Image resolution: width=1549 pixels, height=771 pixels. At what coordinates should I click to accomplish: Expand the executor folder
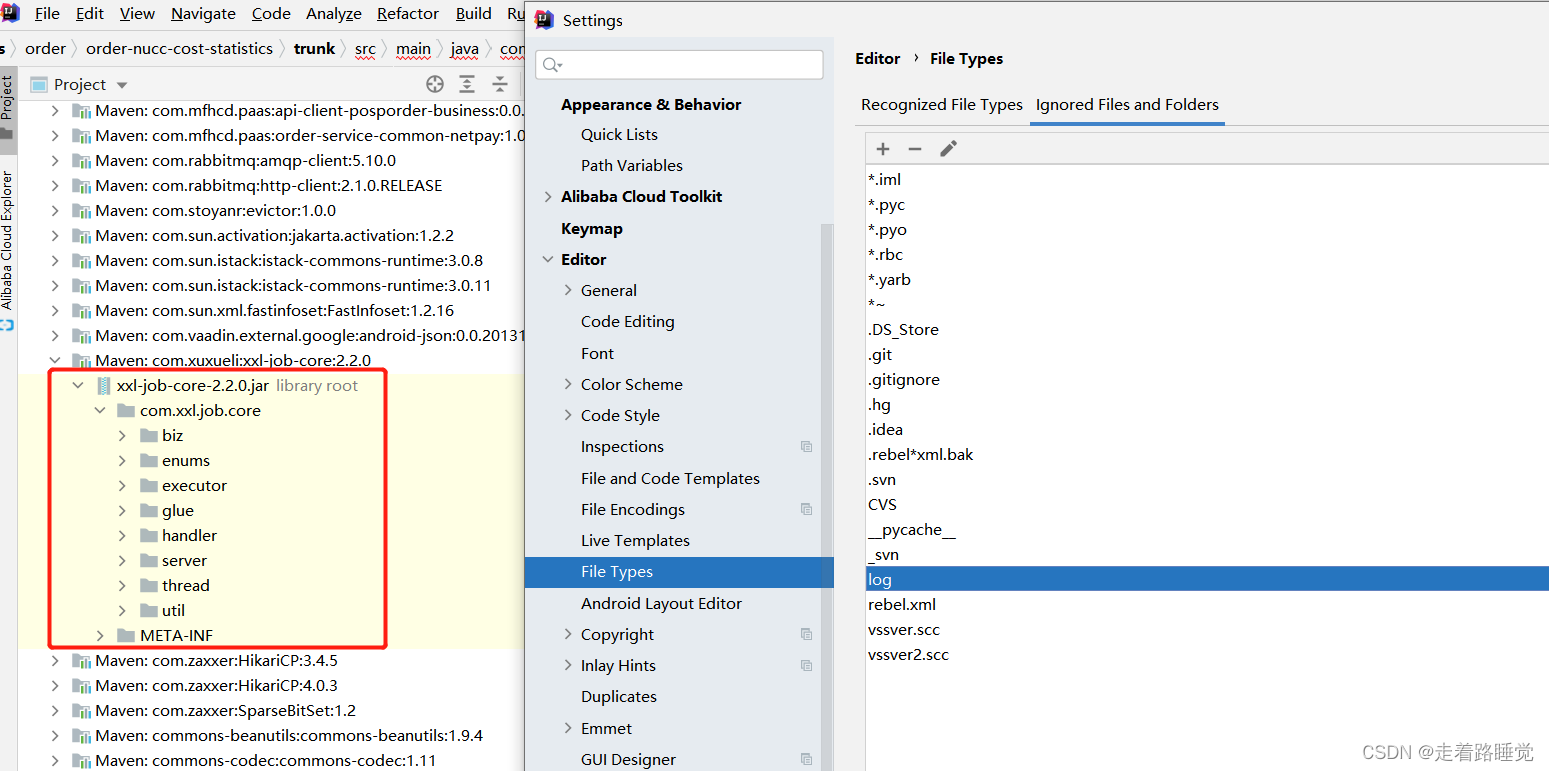[x=122, y=486]
